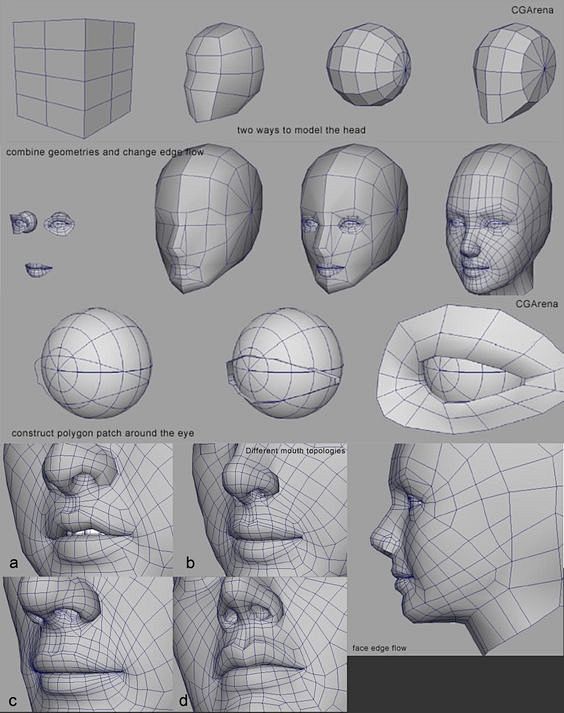Select the small eyeball socket piece

(23, 222)
